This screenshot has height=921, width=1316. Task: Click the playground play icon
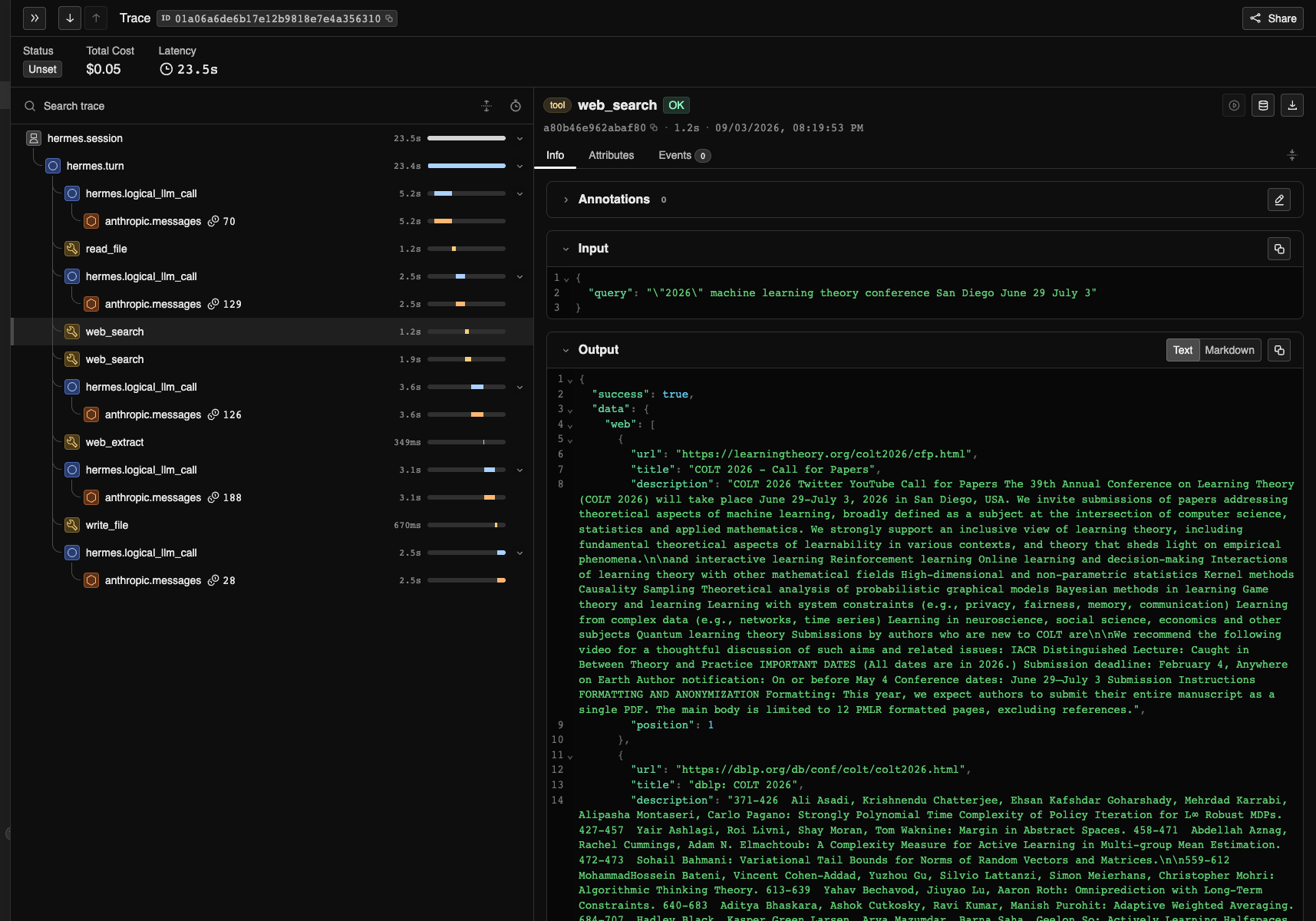point(1234,106)
